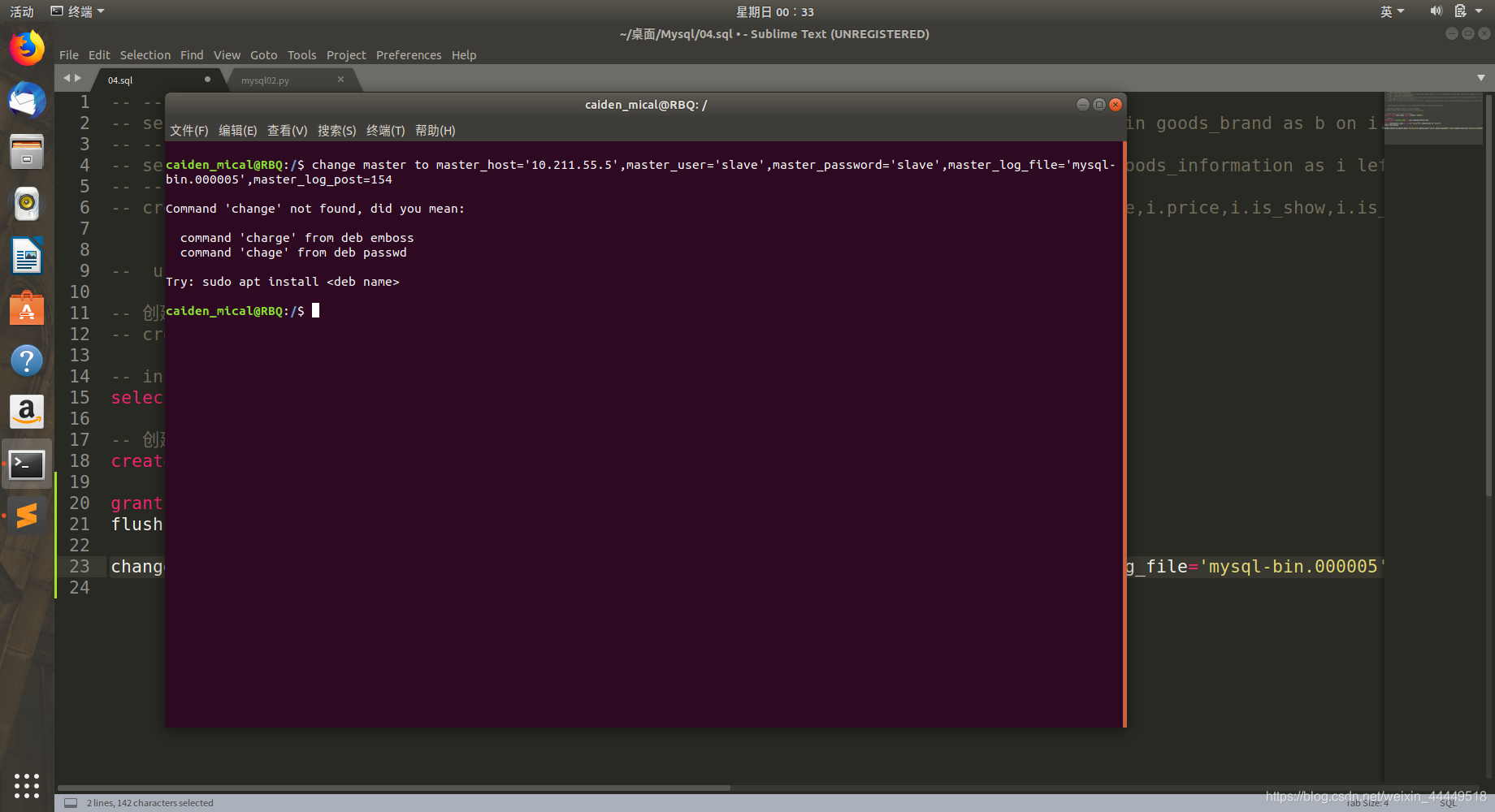Go to previous tab arrow in Sublime
This screenshot has height=812, width=1495.
tap(67, 78)
